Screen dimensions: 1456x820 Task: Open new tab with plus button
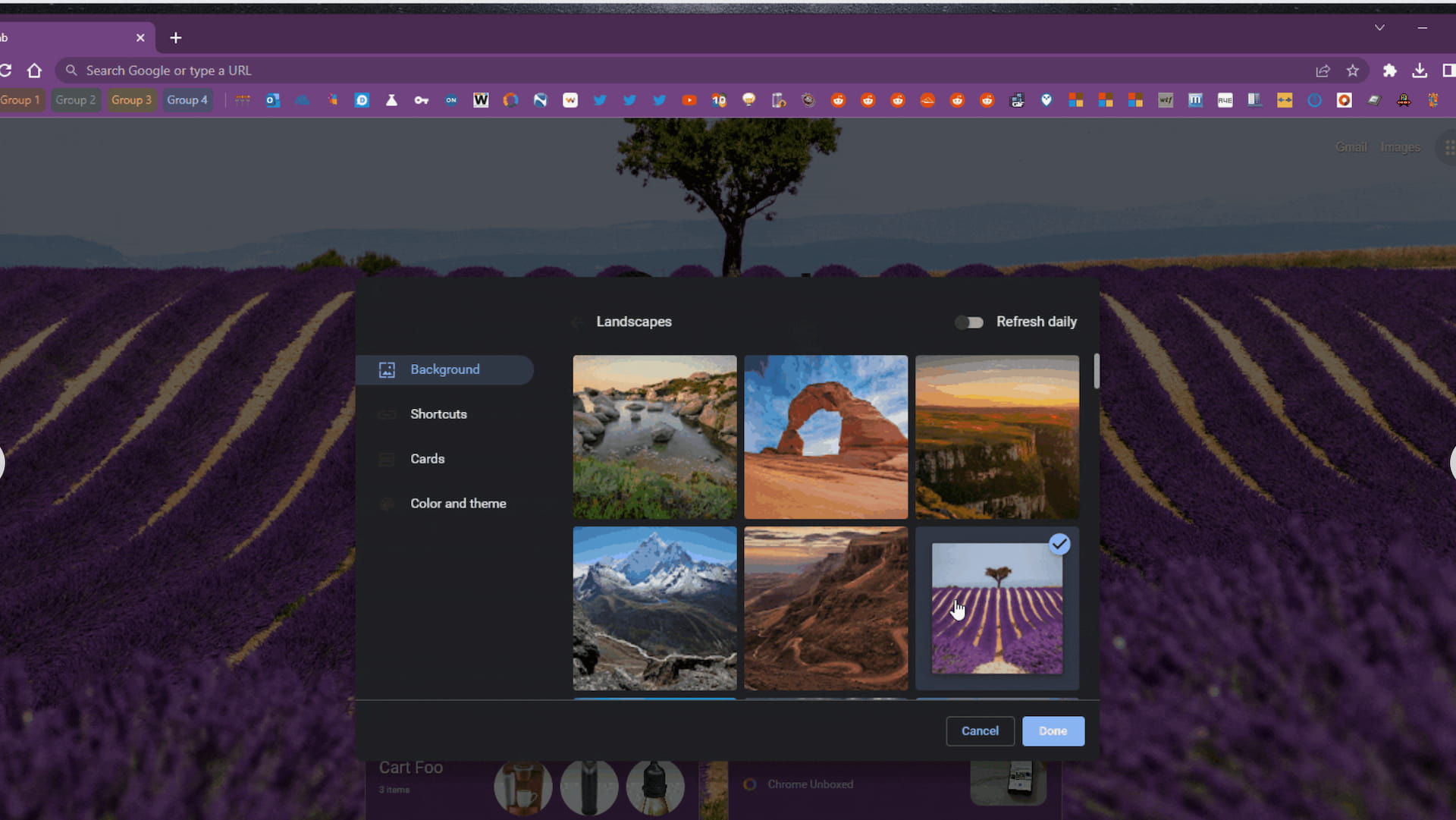[177, 37]
